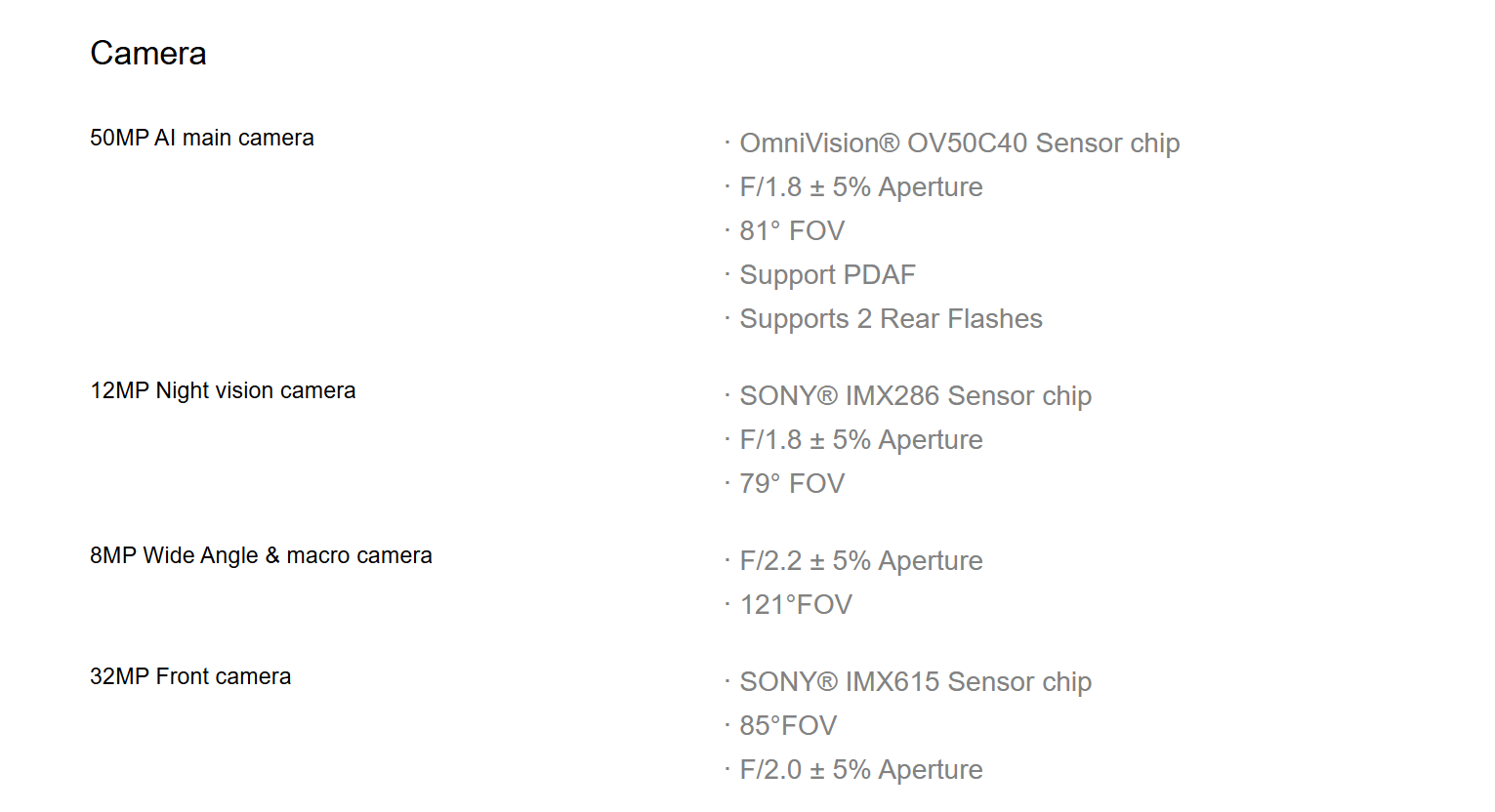Click the registered mark after OmniVision

[x=889, y=143]
